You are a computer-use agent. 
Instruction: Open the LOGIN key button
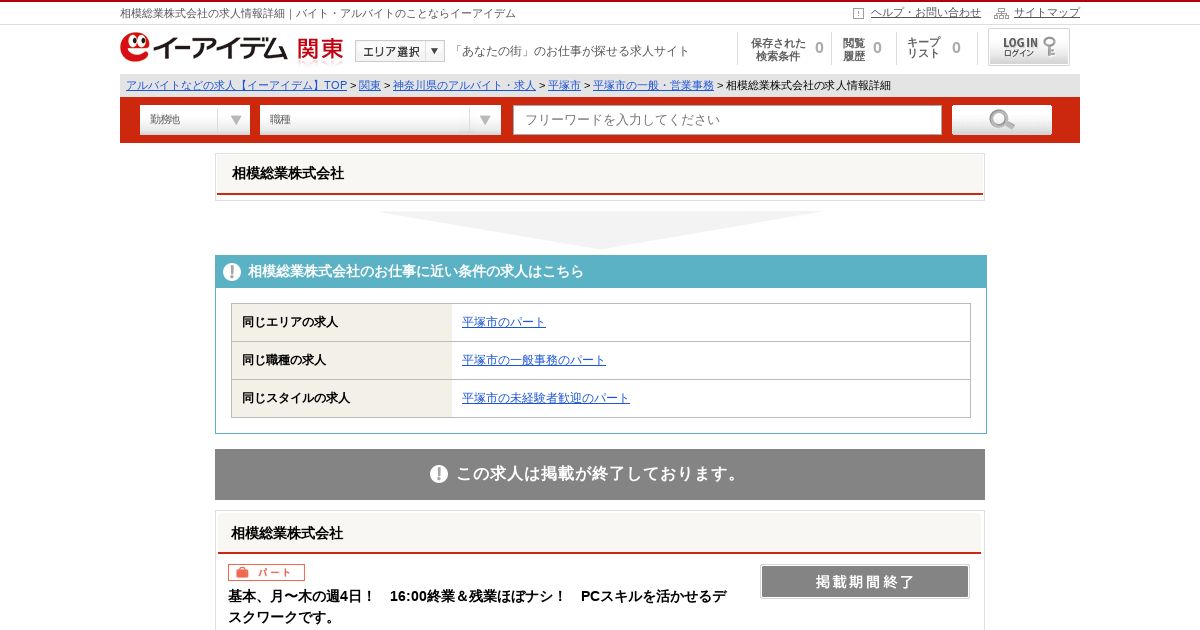click(x=1029, y=47)
